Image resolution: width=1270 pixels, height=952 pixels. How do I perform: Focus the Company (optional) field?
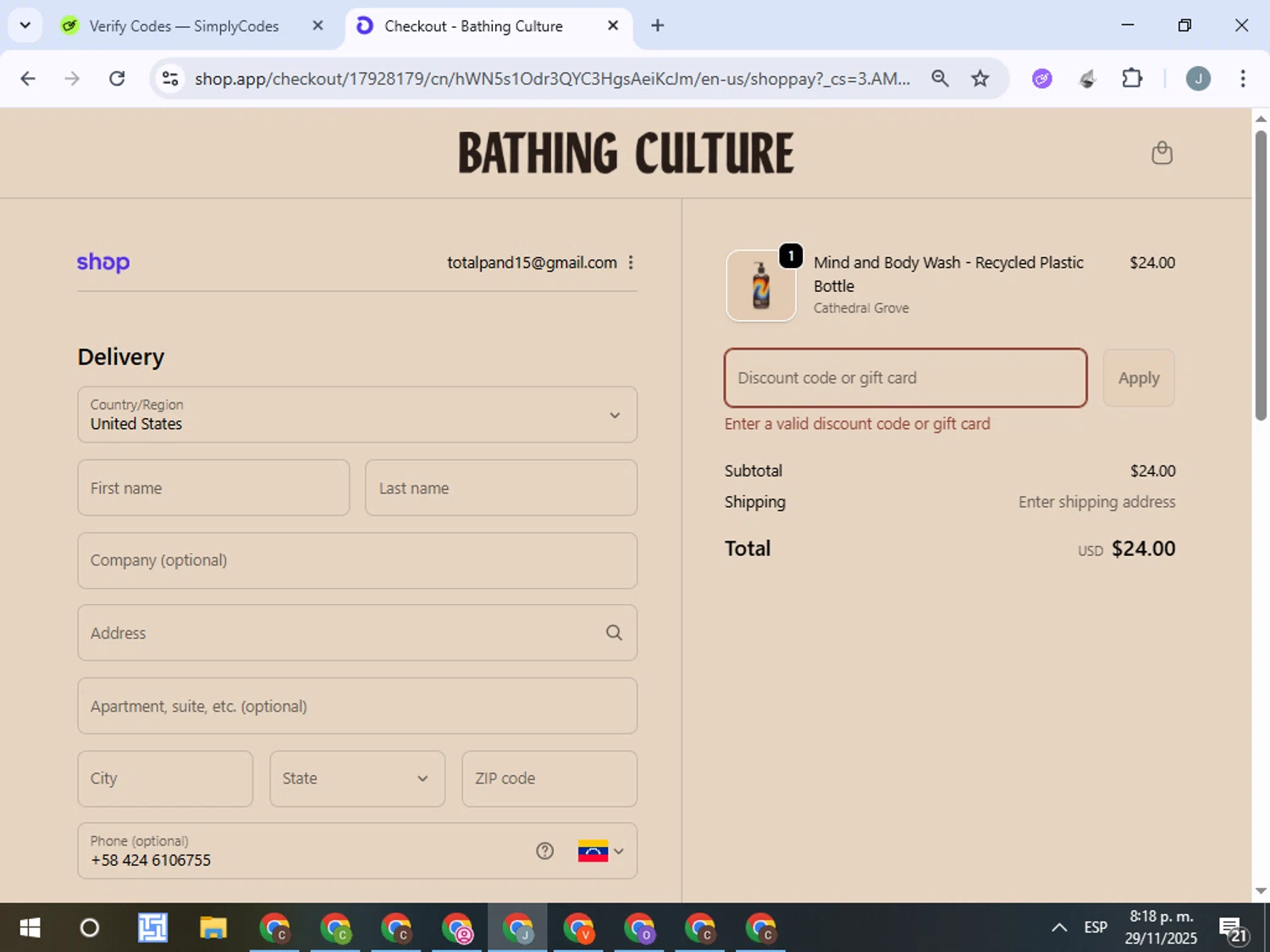click(x=357, y=560)
